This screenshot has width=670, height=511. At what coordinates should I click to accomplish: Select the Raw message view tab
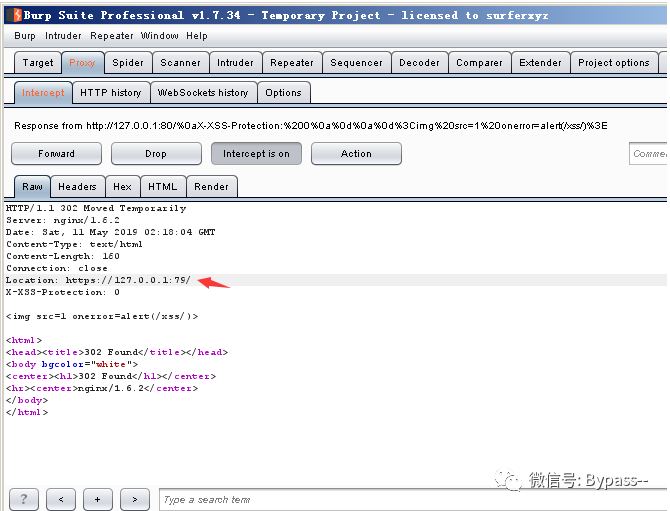pos(32,187)
